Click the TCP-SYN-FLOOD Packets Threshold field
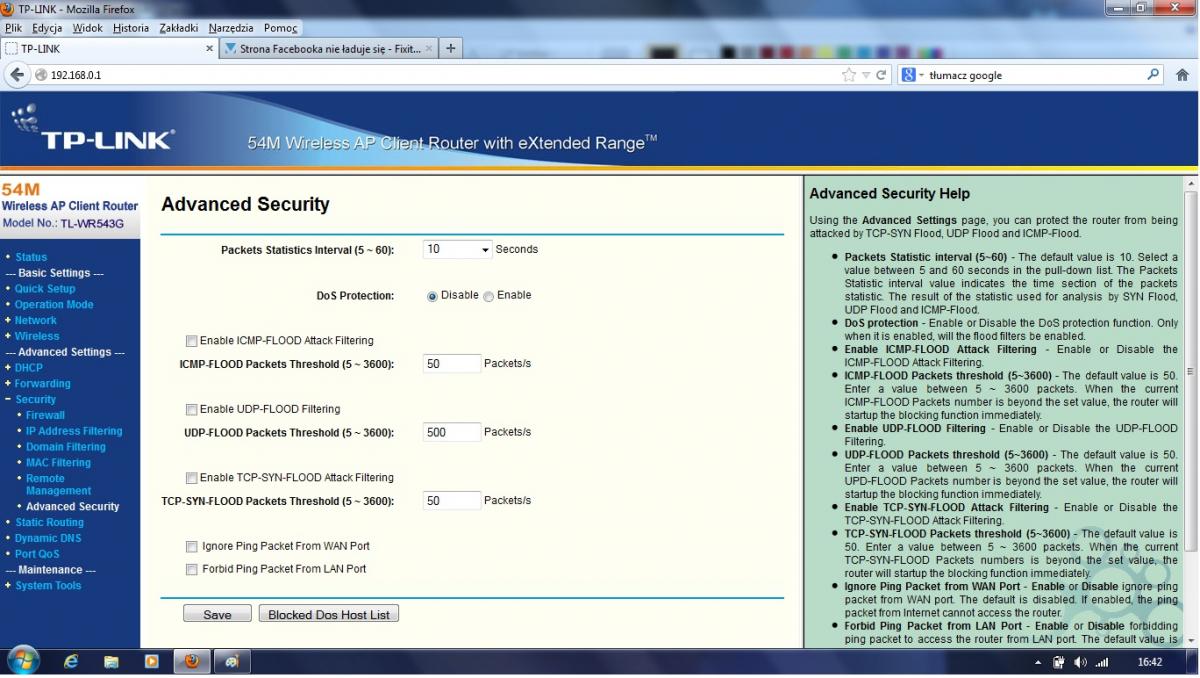 tap(452, 501)
